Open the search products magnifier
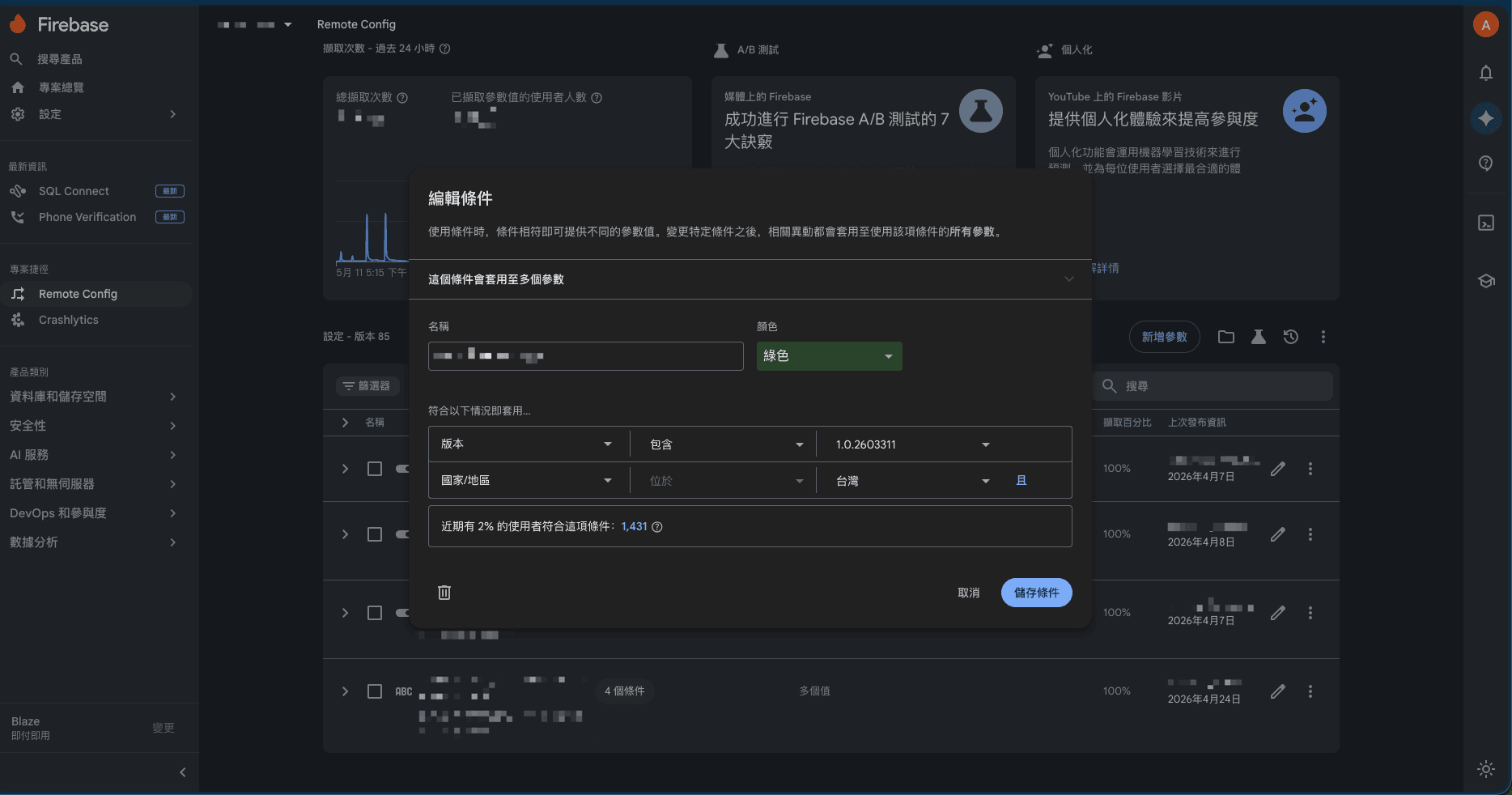The height and width of the screenshot is (795, 1512). pyautogui.click(x=16, y=59)
